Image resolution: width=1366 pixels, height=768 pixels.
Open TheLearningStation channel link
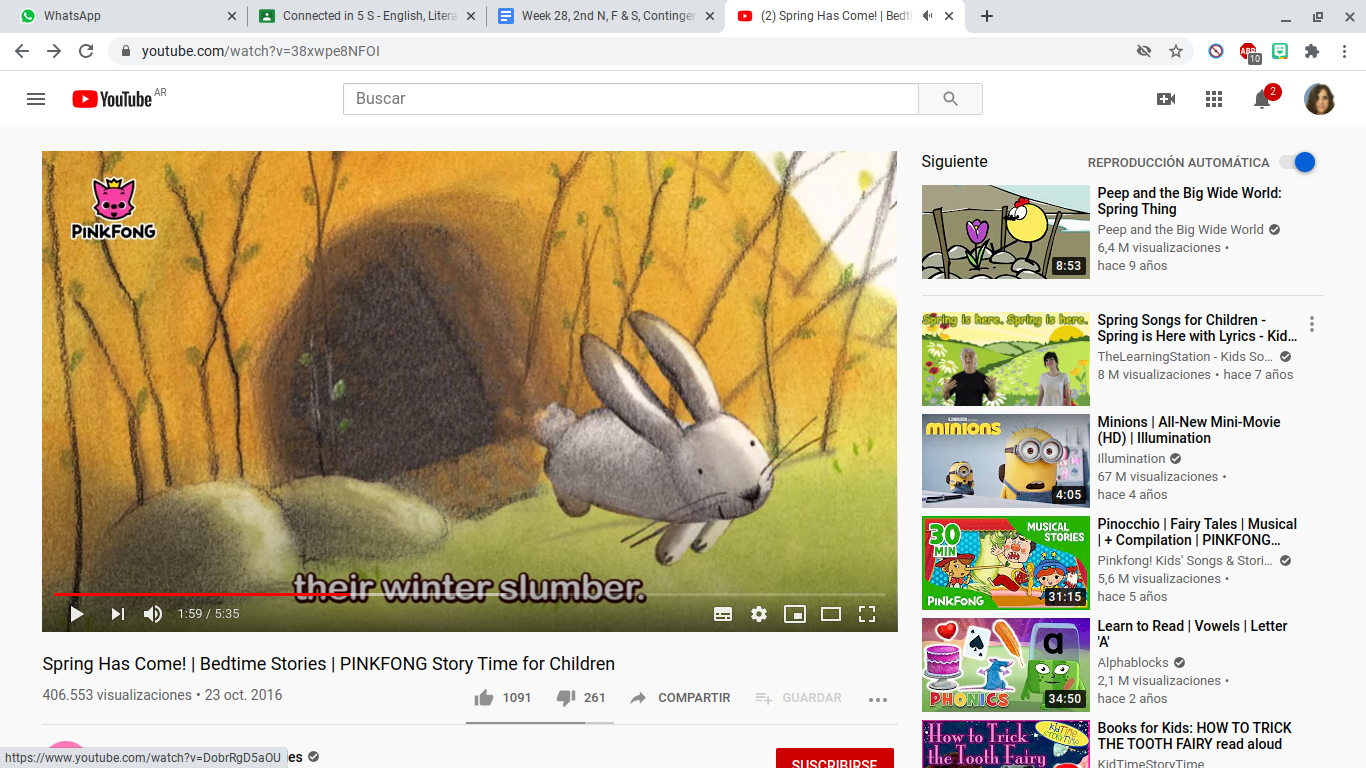coord(1185,357)
